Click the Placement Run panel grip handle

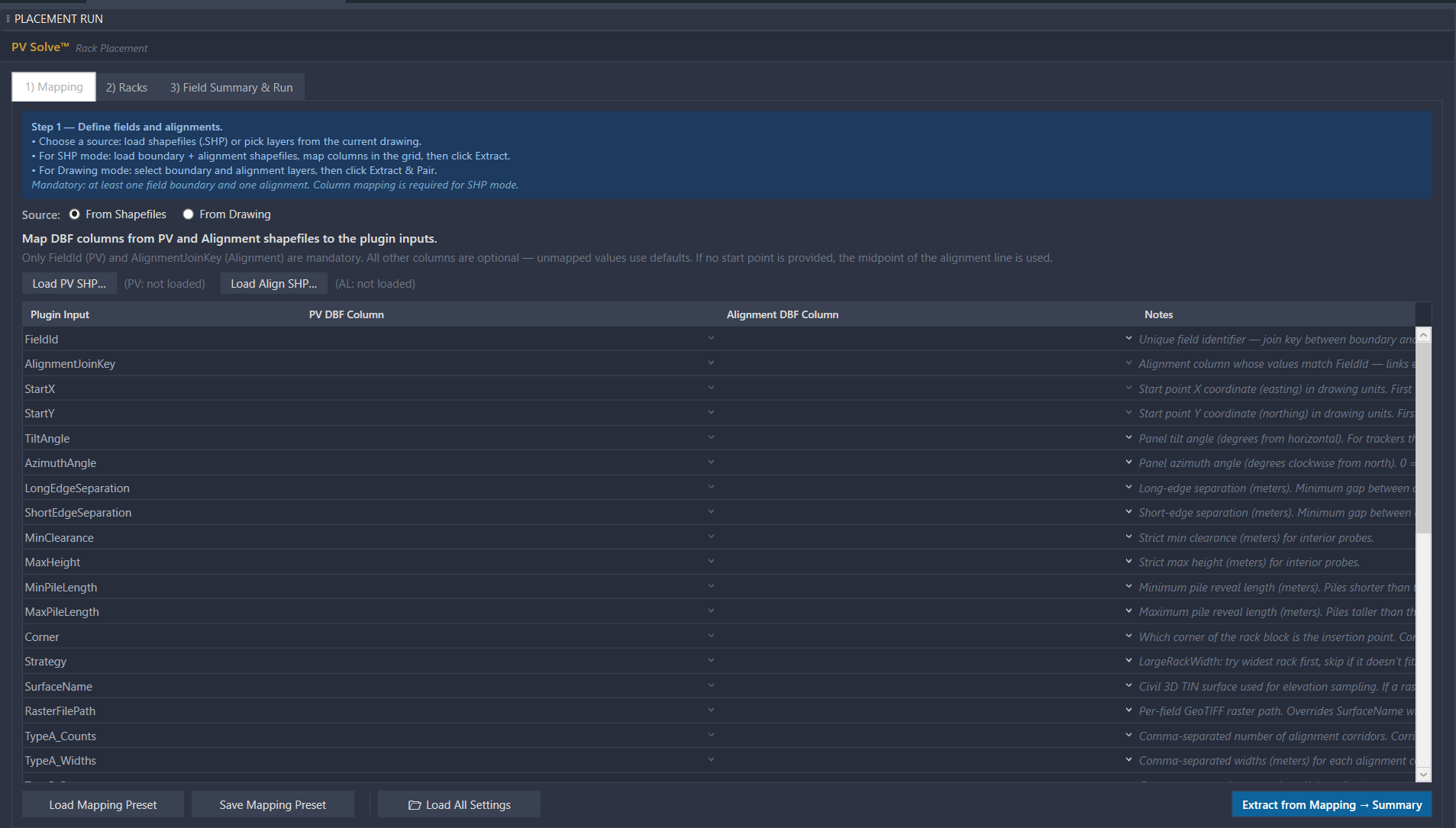8,18
